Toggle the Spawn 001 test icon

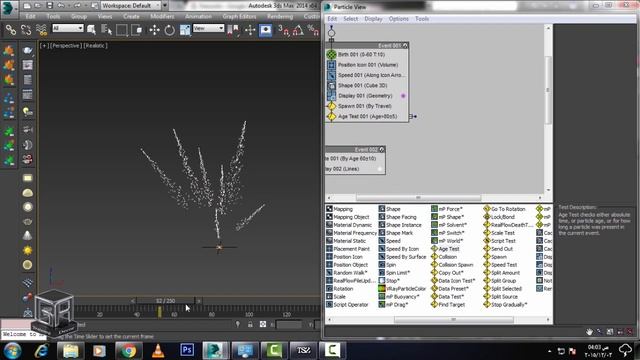[331, 106]
